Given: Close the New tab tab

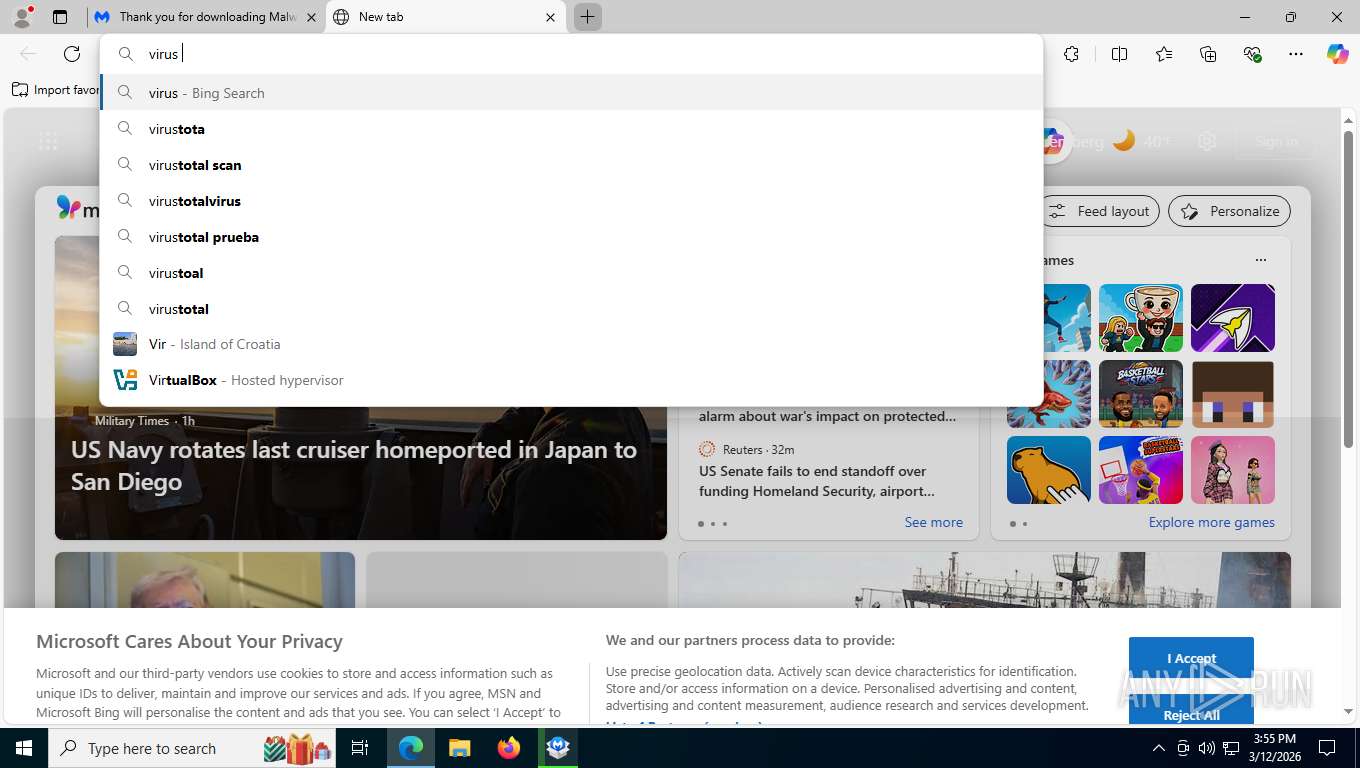Looking at the screenshot, I should (x=550, y=17).
